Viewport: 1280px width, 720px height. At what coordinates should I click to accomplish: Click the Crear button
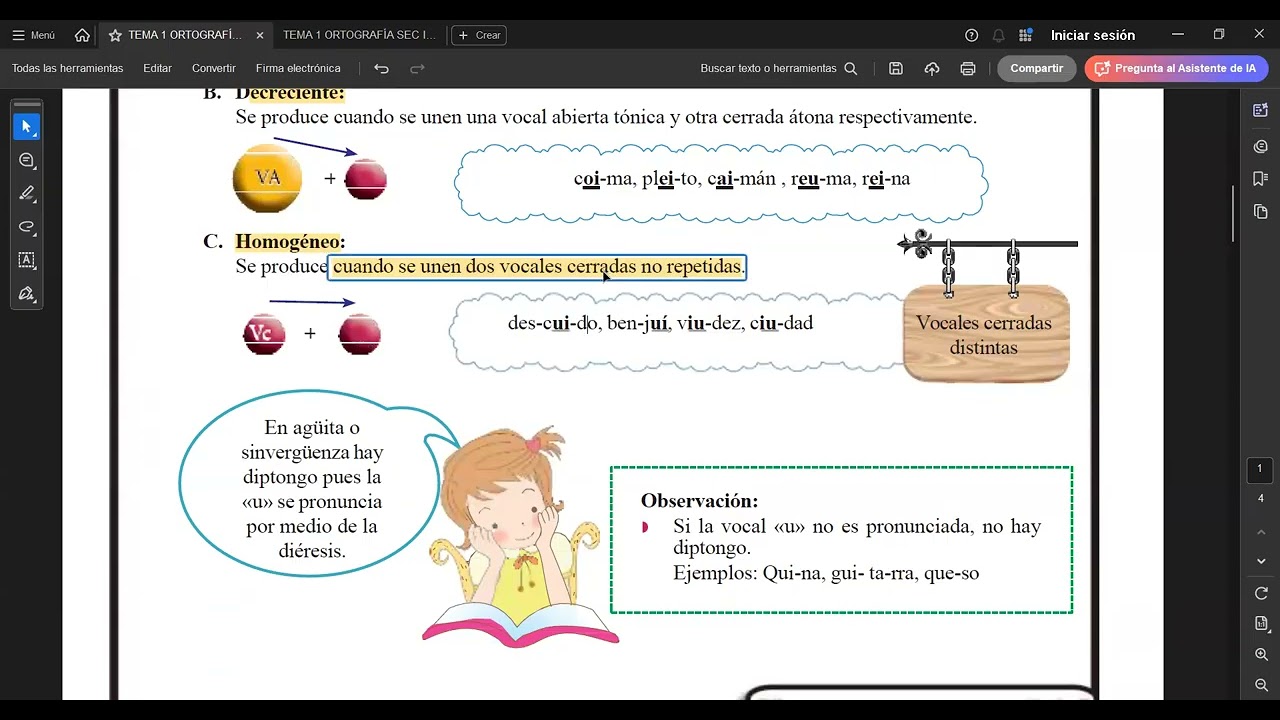pyautogui.click(x=479, y=35)
